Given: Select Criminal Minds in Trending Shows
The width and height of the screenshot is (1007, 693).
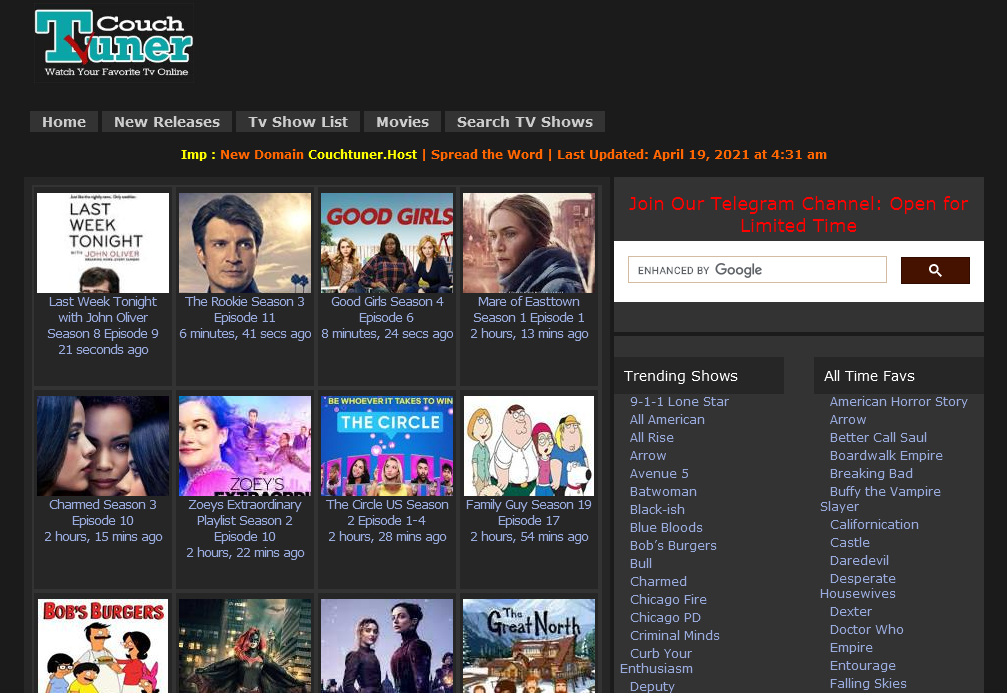Looking at the screenshot, I should (674, 635).
